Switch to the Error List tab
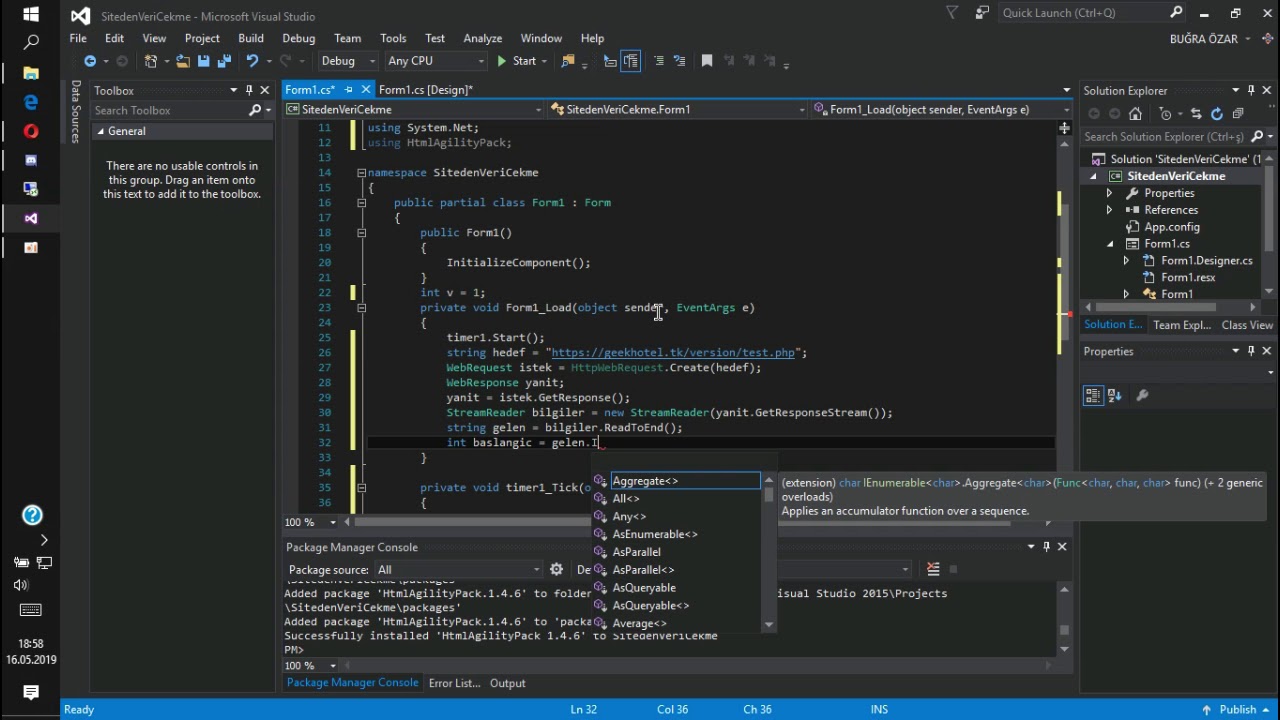Screen dimensions: 1280x720 [455, 683]
